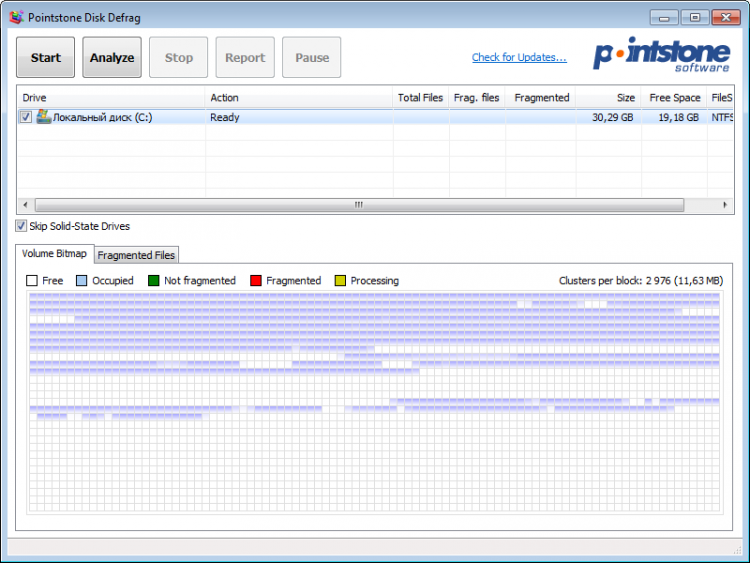Close the Pointstone Disk Defrag window
Viewport: 750px width, 563px height.
click(x=726, y=18)
